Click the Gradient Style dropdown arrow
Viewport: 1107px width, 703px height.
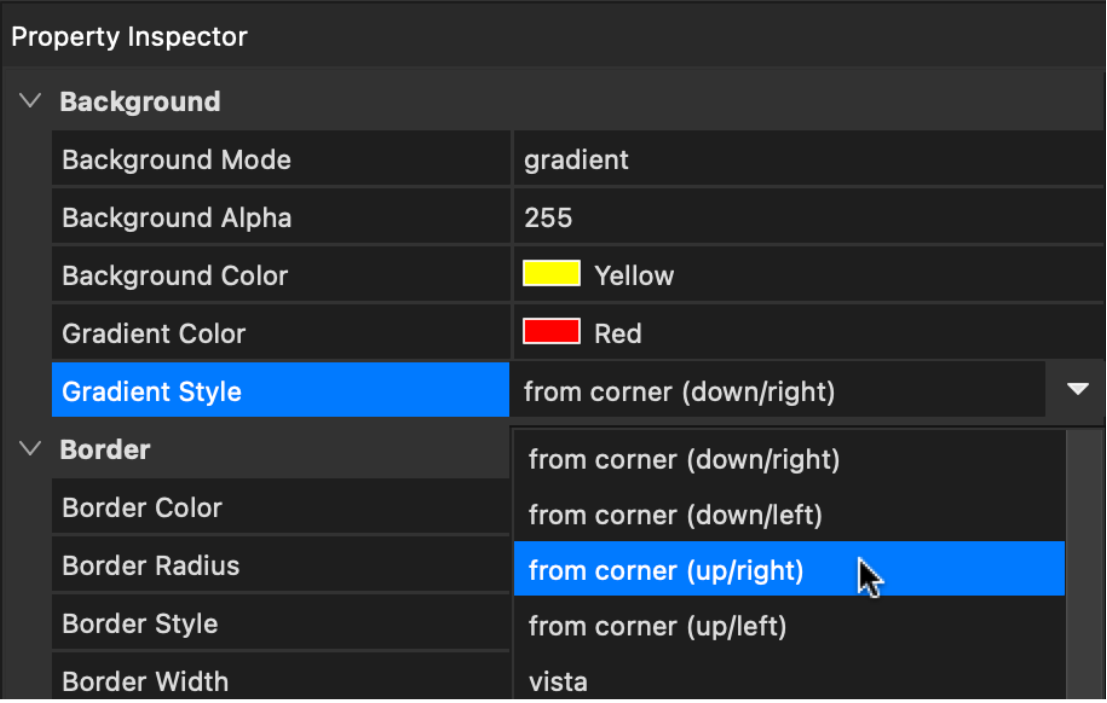point(1077,390)
